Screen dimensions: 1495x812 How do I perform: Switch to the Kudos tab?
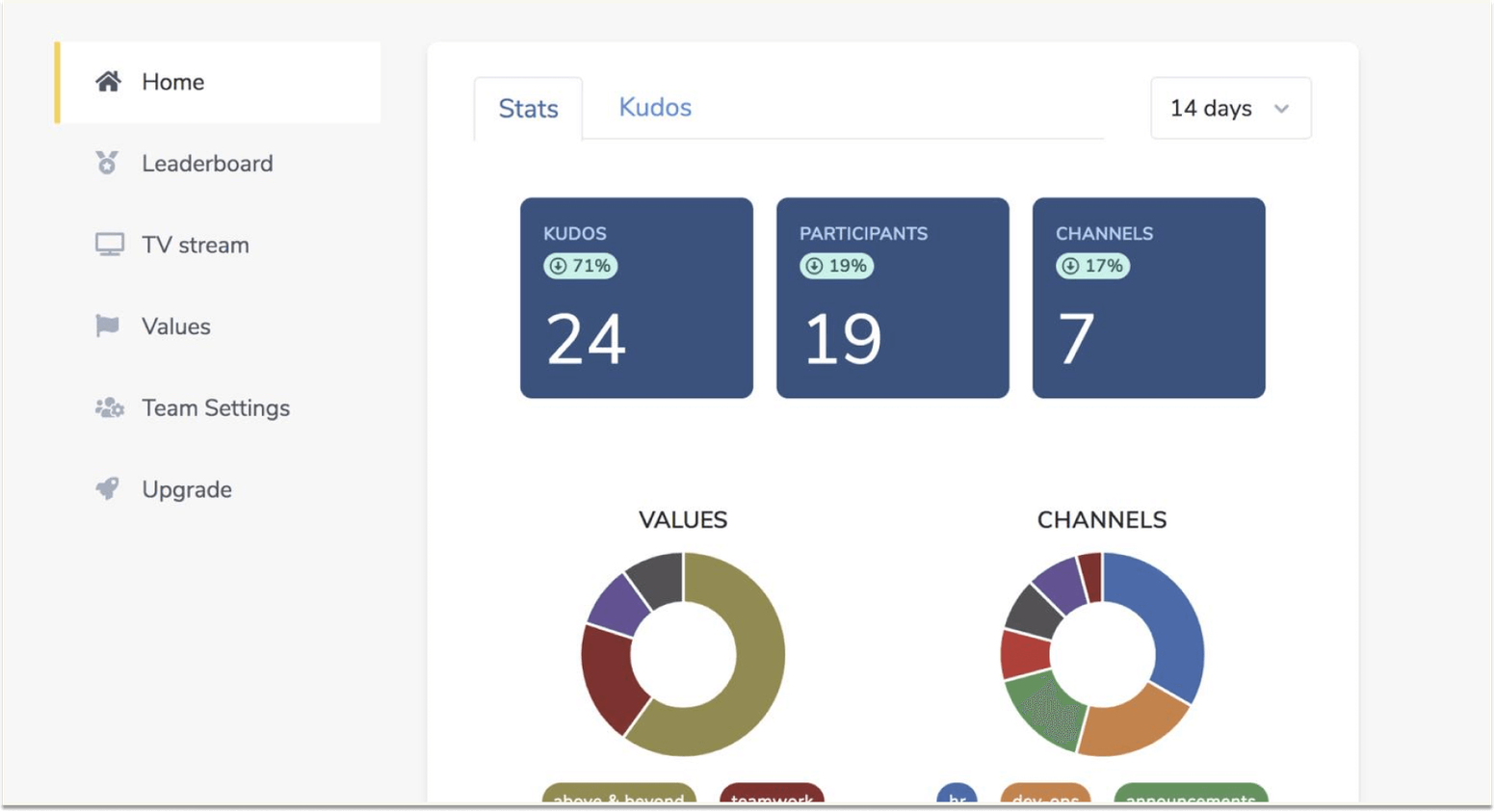click(655, 107)
